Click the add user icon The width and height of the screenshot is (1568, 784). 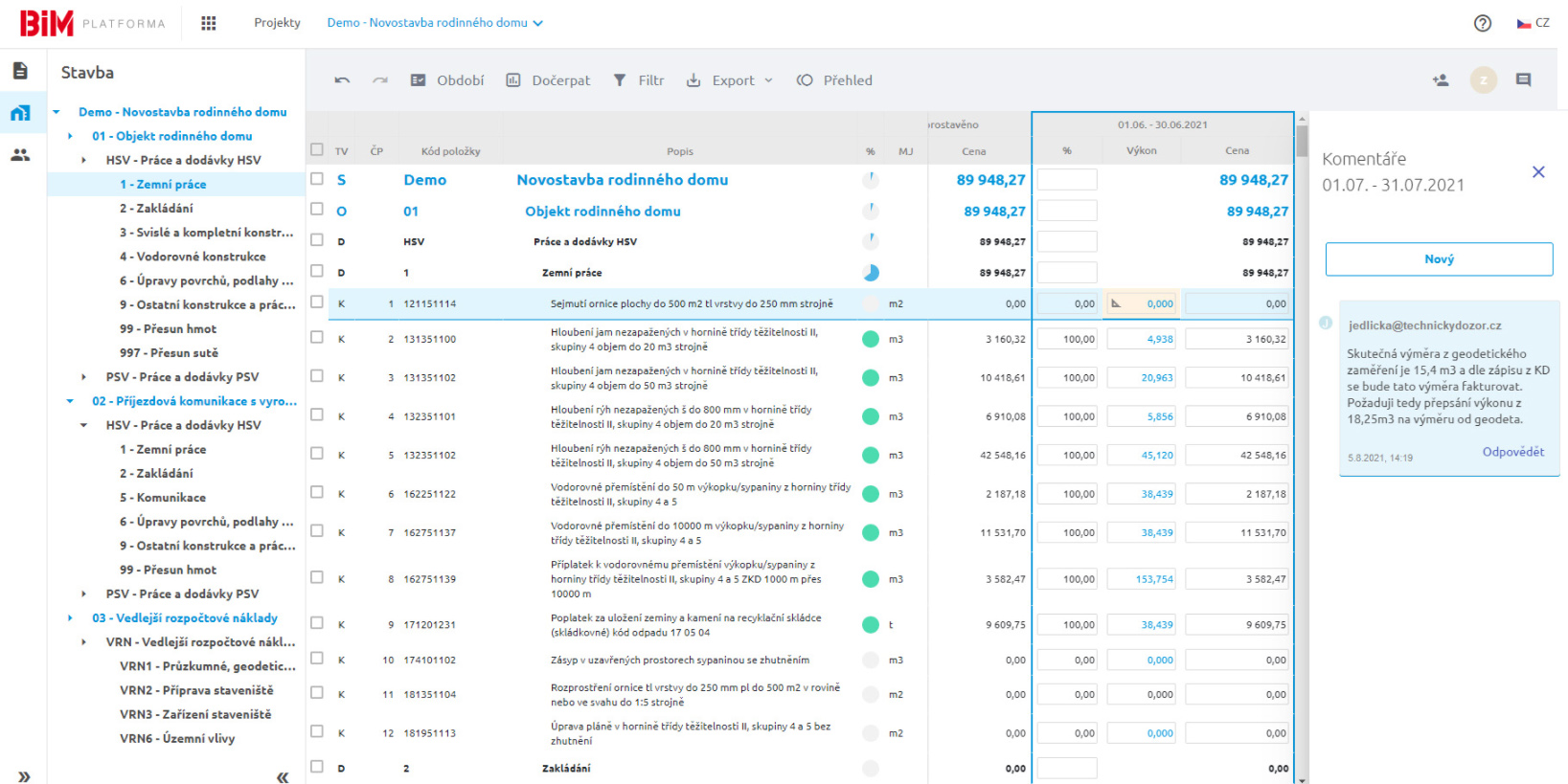tap(1440, 80)
